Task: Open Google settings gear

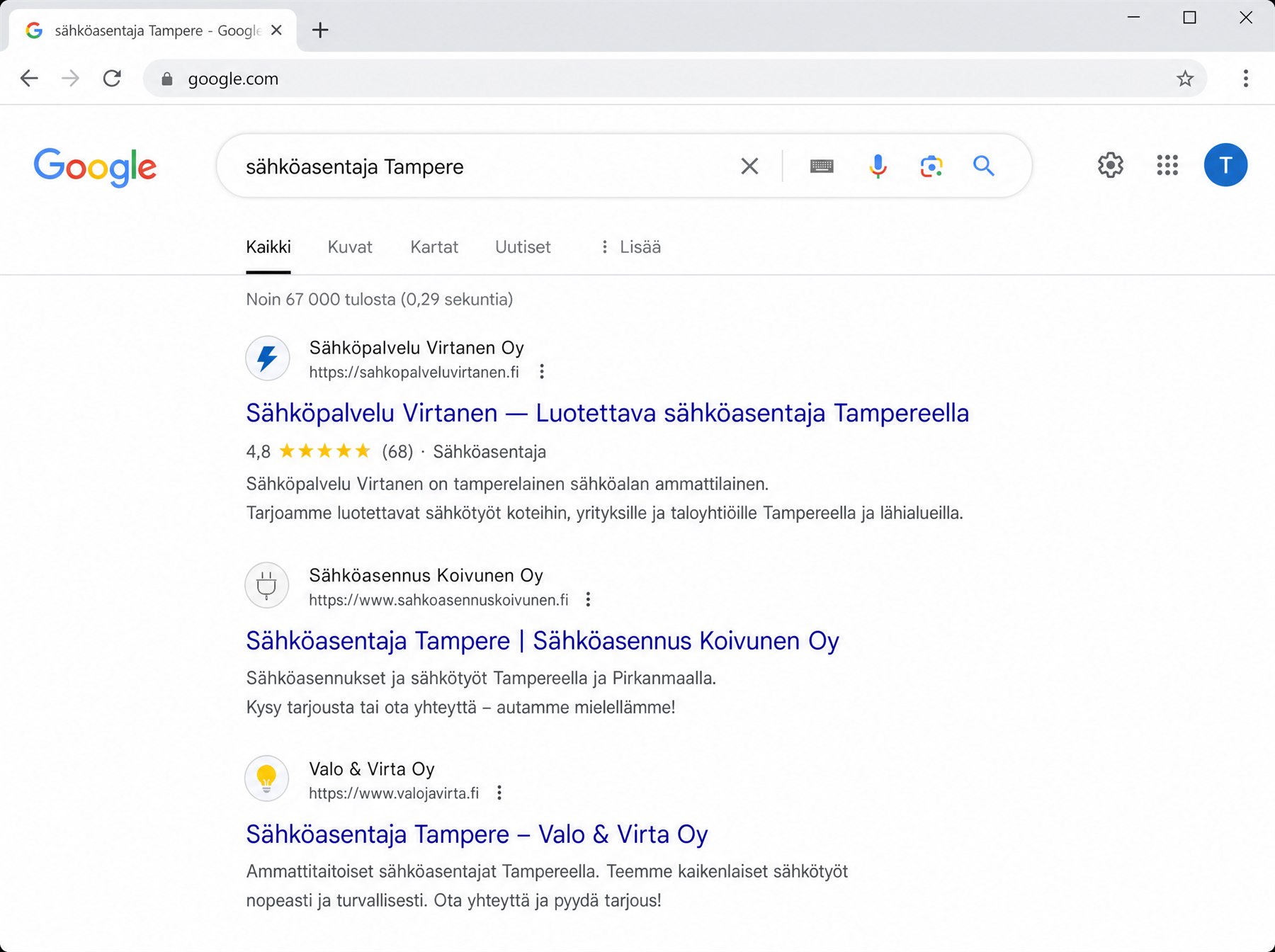Action: pos(1111,165)
